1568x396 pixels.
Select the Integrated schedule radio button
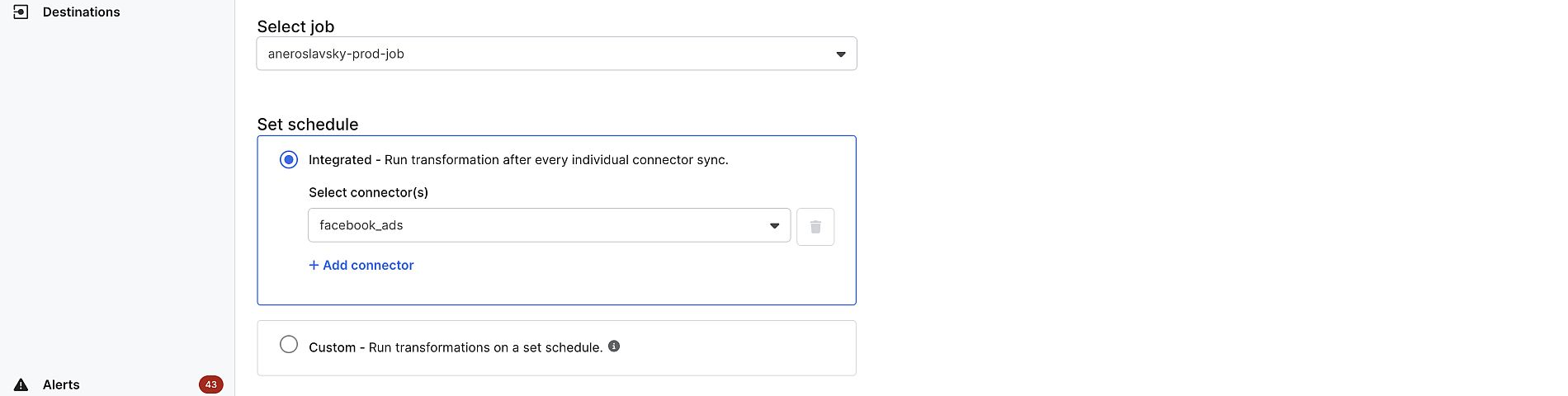(289, 159)
